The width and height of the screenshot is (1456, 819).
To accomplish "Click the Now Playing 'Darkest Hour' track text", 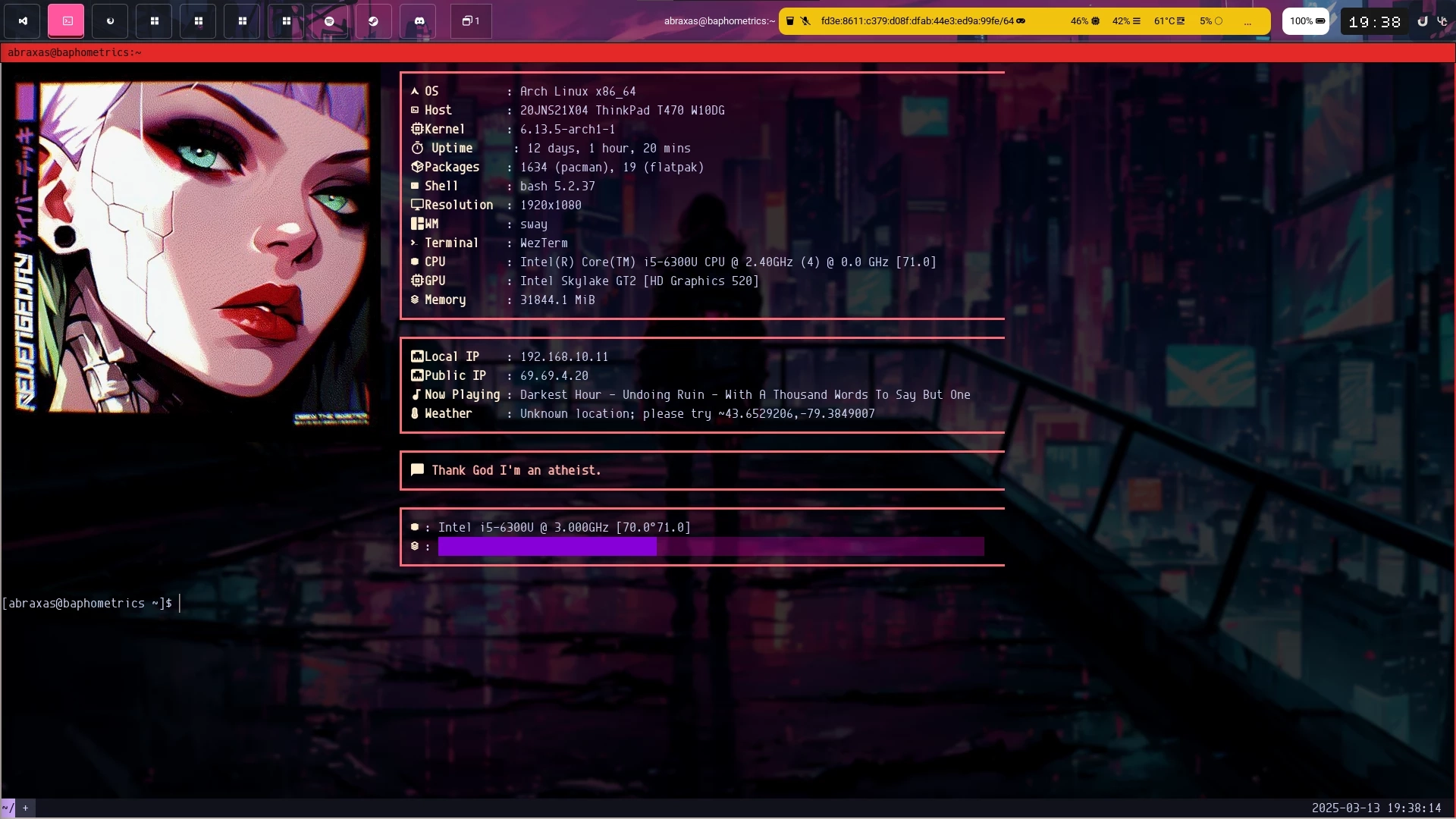I will [x=745, y=395].
